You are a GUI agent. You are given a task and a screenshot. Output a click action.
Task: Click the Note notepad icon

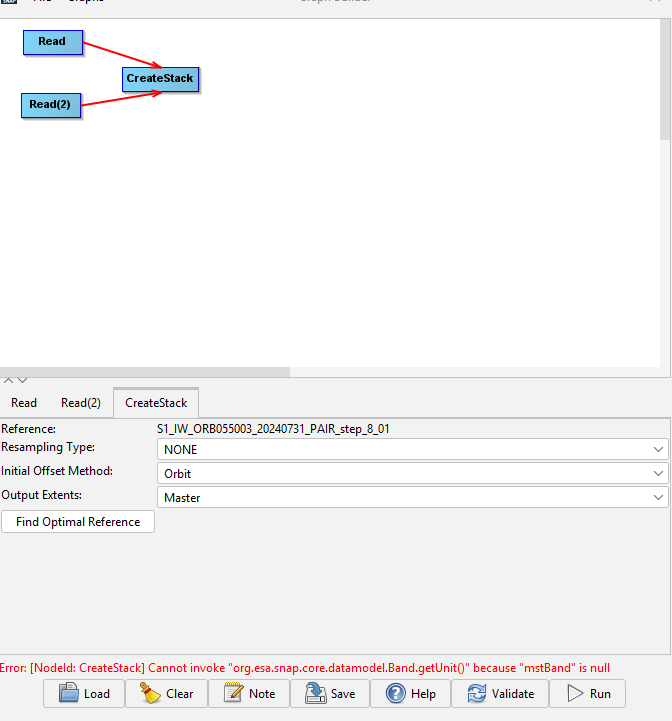click(234, 694)
